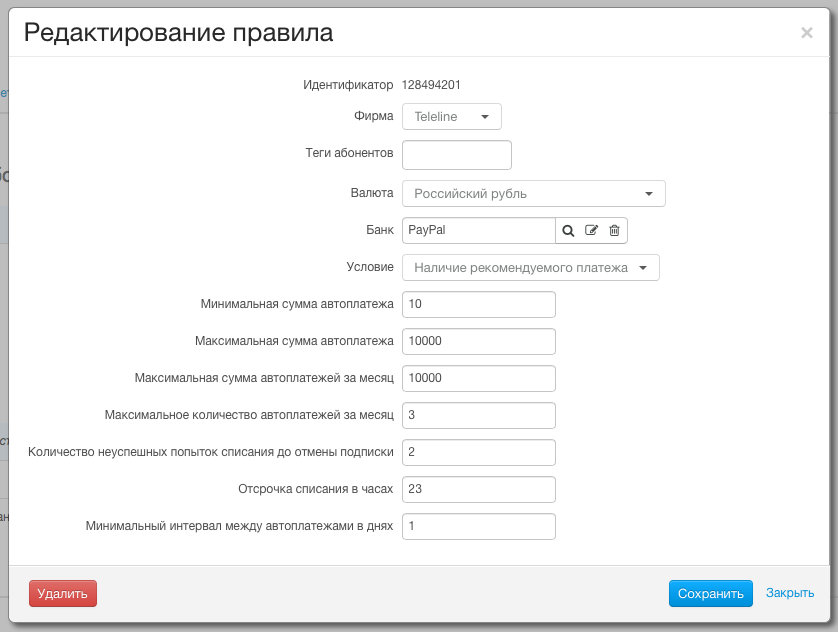Focus the Максимальная сумма автоплатежа field
The width and height of the screenshot is (838, 632).
click(x=479, y=341)
